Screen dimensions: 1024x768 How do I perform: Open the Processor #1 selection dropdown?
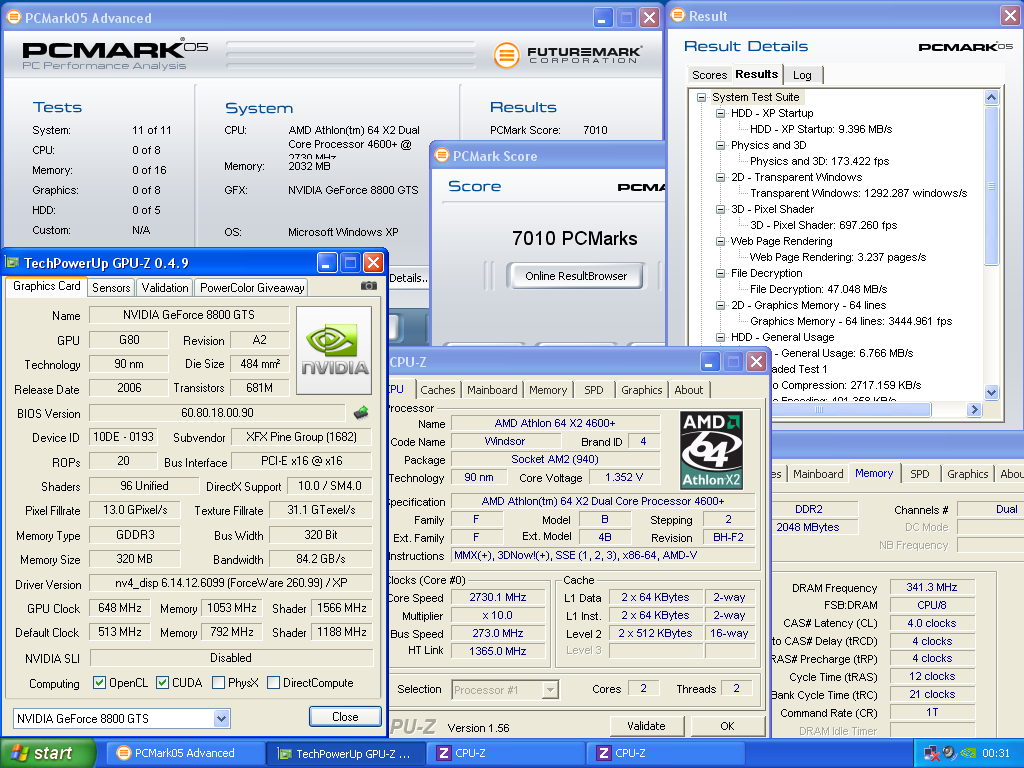click(550, 690)
